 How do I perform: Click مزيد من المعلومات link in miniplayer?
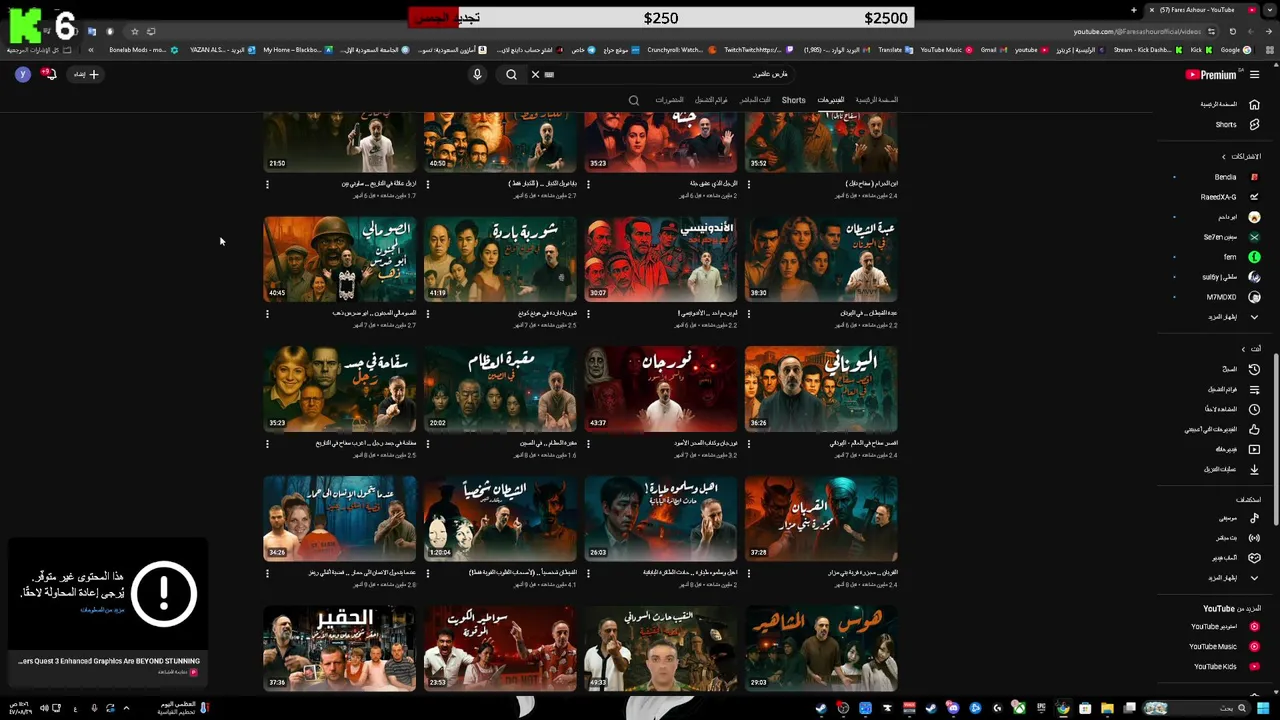tap(102, 610)
